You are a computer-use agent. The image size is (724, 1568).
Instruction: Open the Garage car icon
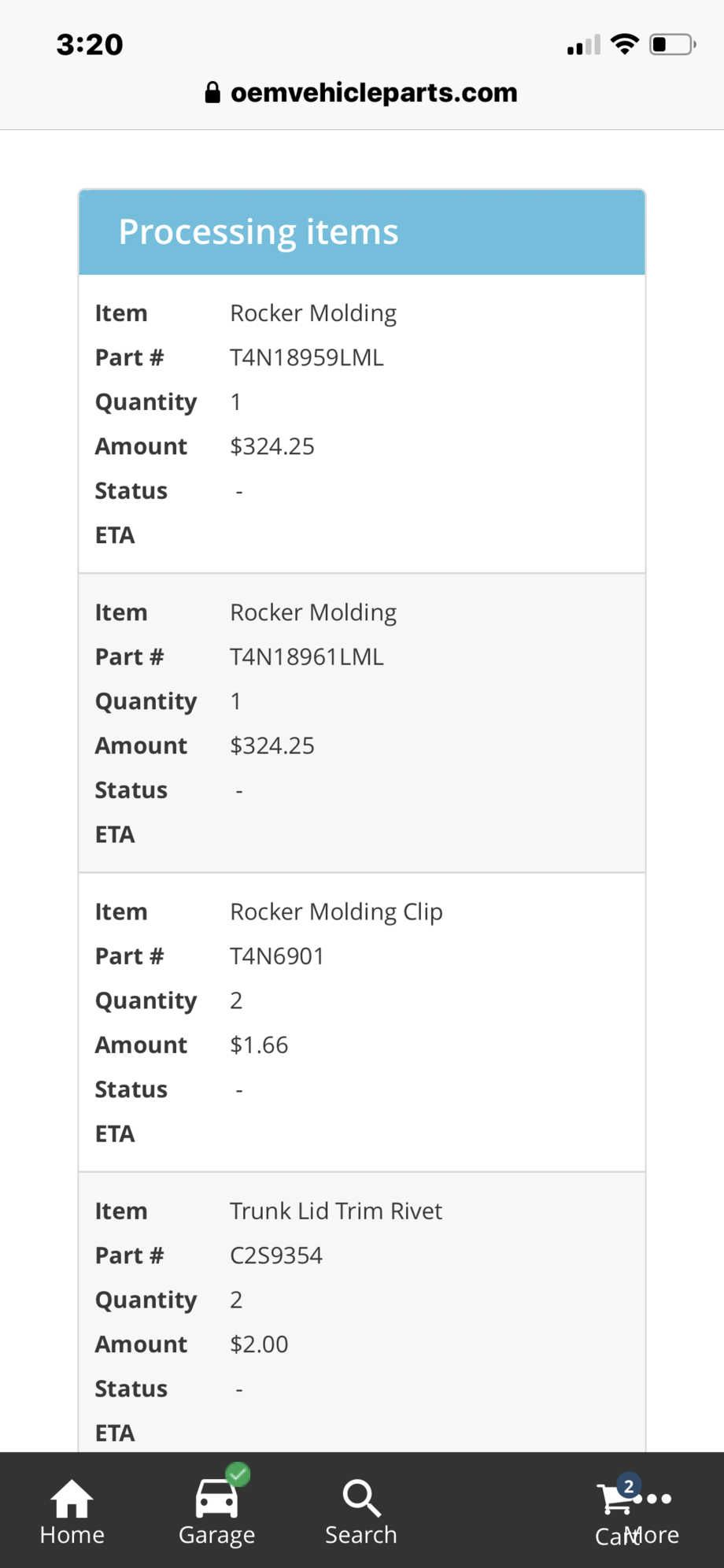pyautogui.click(x=216, y=1498)
